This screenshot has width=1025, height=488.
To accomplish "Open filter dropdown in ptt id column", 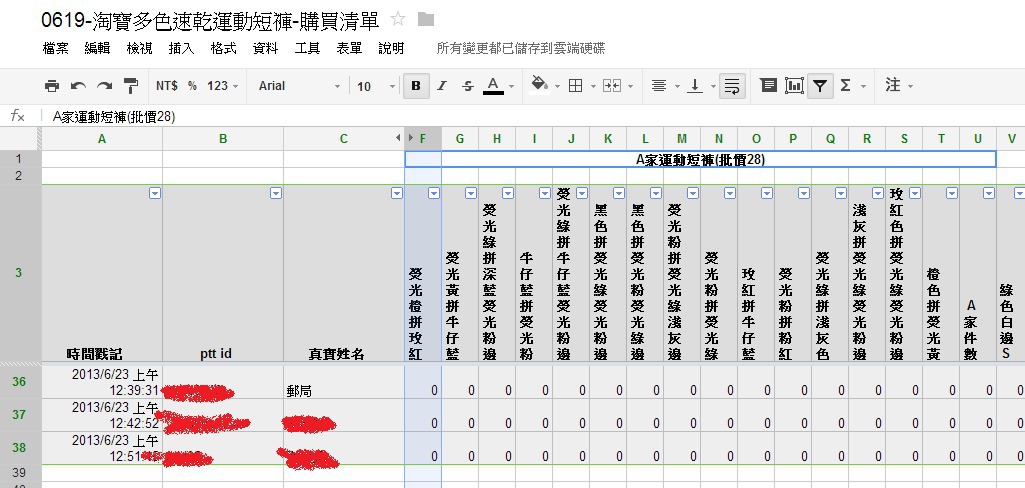I will point(275,193).
